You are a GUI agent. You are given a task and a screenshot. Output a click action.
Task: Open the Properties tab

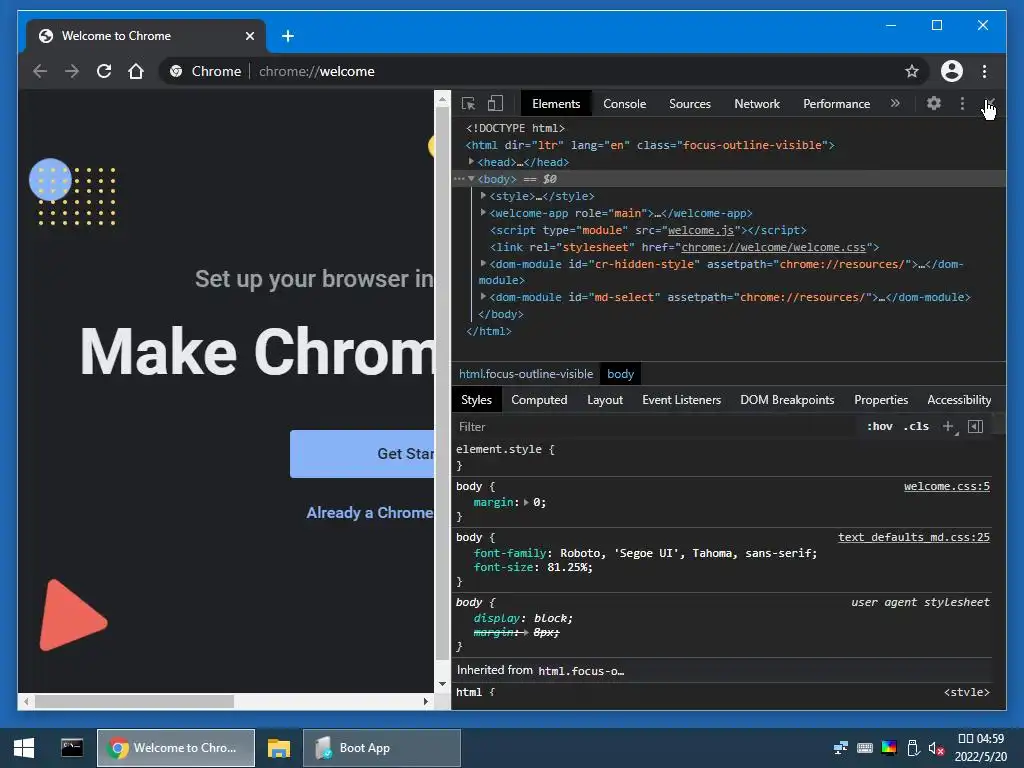pos(881,400)
